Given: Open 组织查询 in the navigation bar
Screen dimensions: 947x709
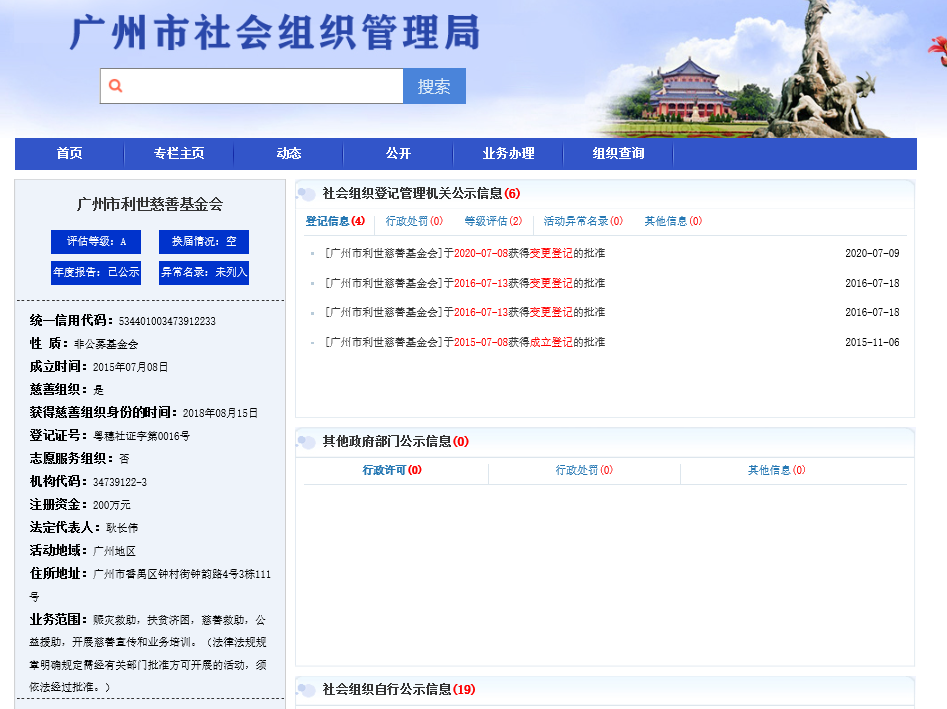Looking at the screenshot, I should pyautogui.click(x=618, y=154).
